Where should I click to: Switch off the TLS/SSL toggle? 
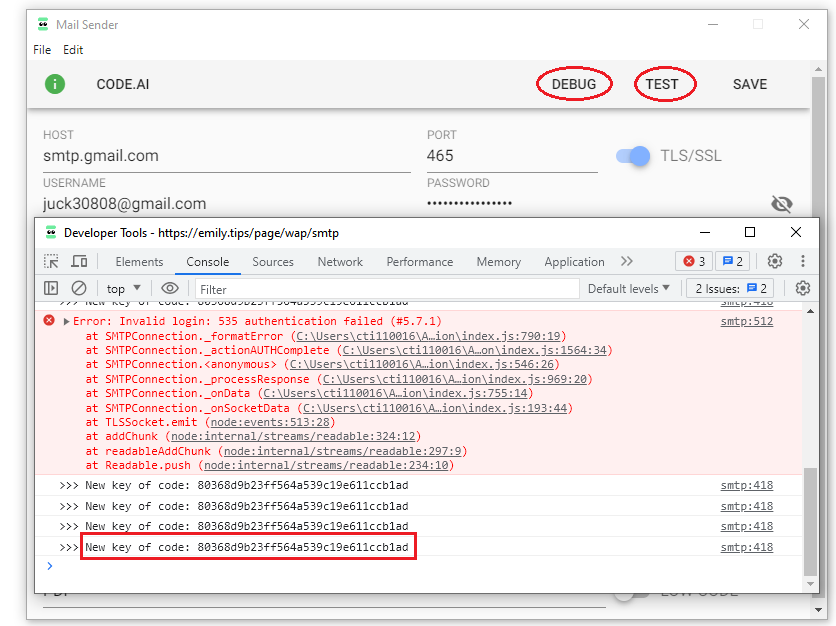[x=633, y=156]
